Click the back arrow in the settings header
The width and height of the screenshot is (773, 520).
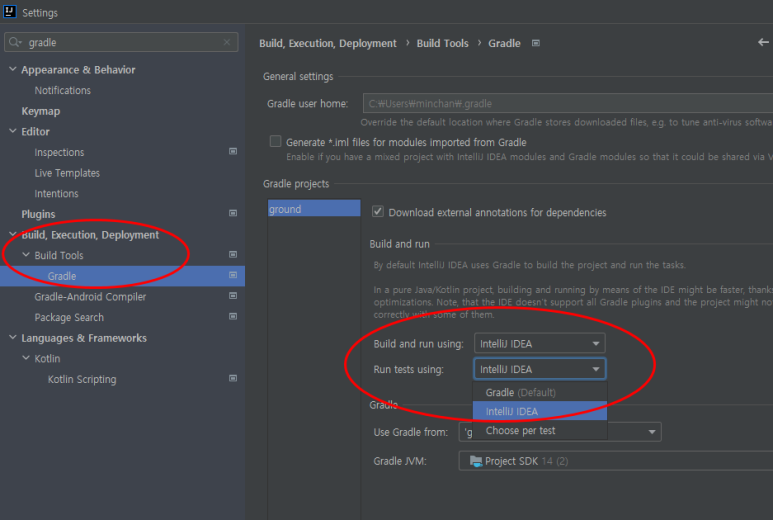point(763,42)
